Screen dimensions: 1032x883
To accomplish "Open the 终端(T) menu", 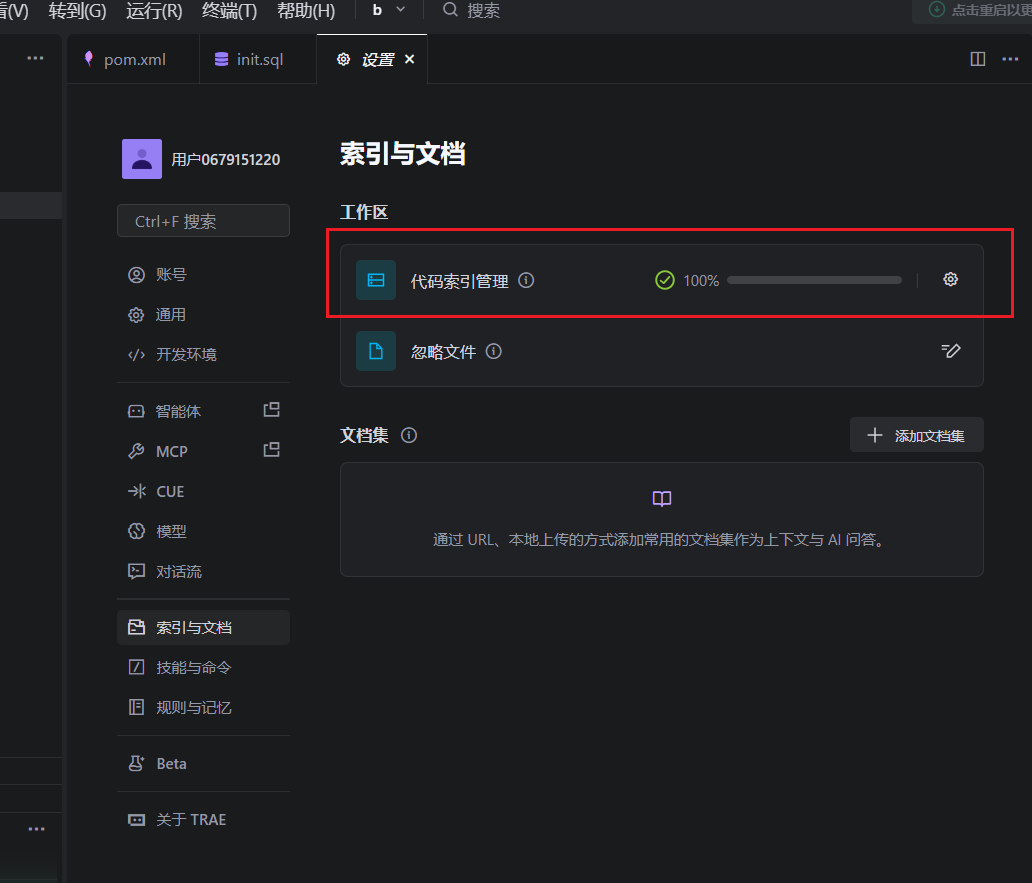I will point(229,11).
